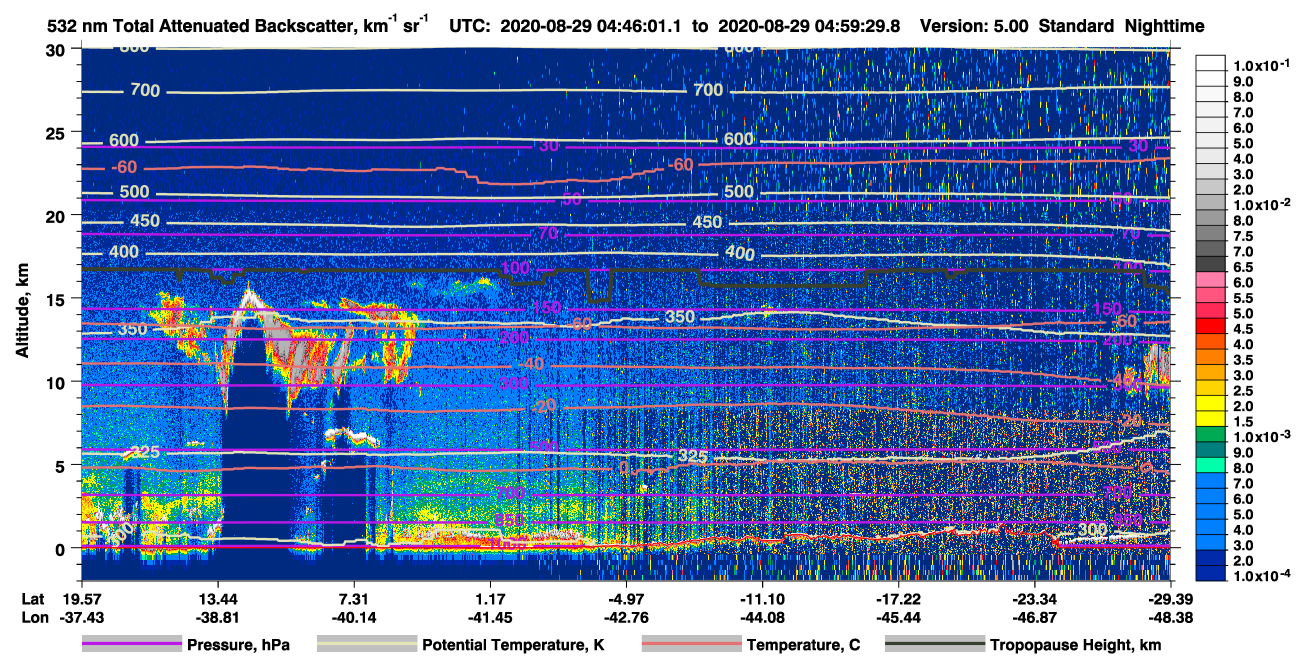This screenshot has width=1300, height=667.
Task: Click longitude value -44.08
Action: pyautogui.click(x=761, y=618)
